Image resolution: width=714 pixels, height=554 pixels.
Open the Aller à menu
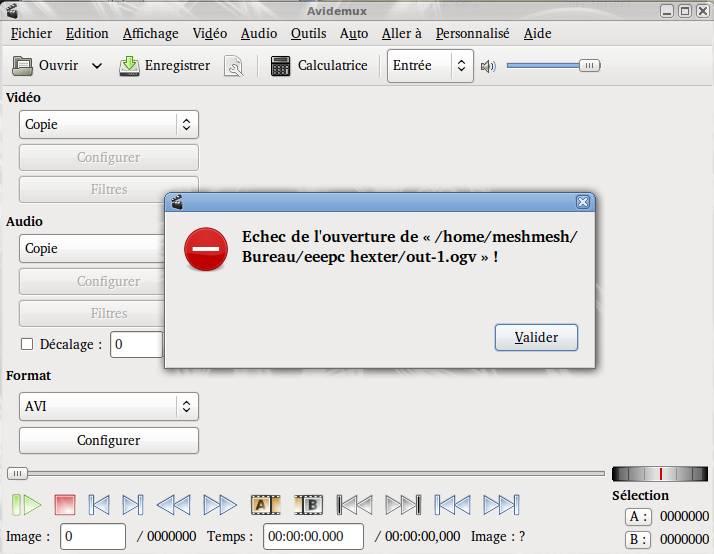click(402, 34)
